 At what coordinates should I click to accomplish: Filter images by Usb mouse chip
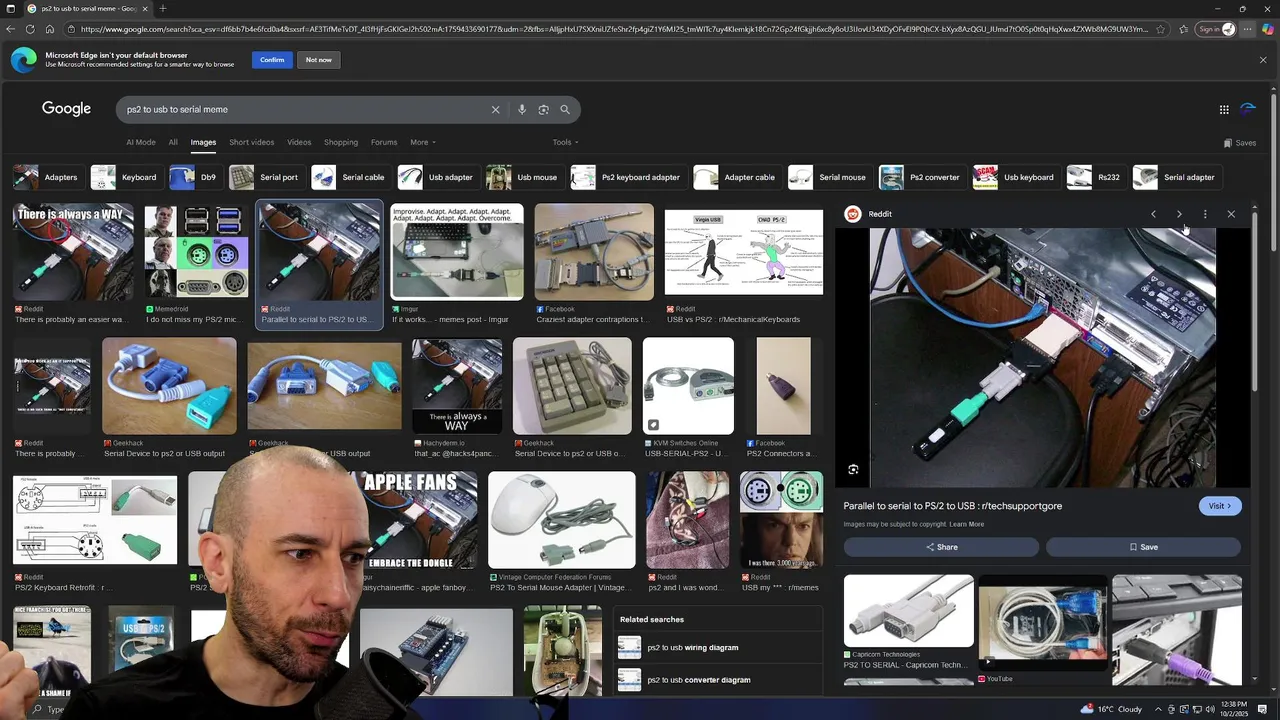pos(523,178)
